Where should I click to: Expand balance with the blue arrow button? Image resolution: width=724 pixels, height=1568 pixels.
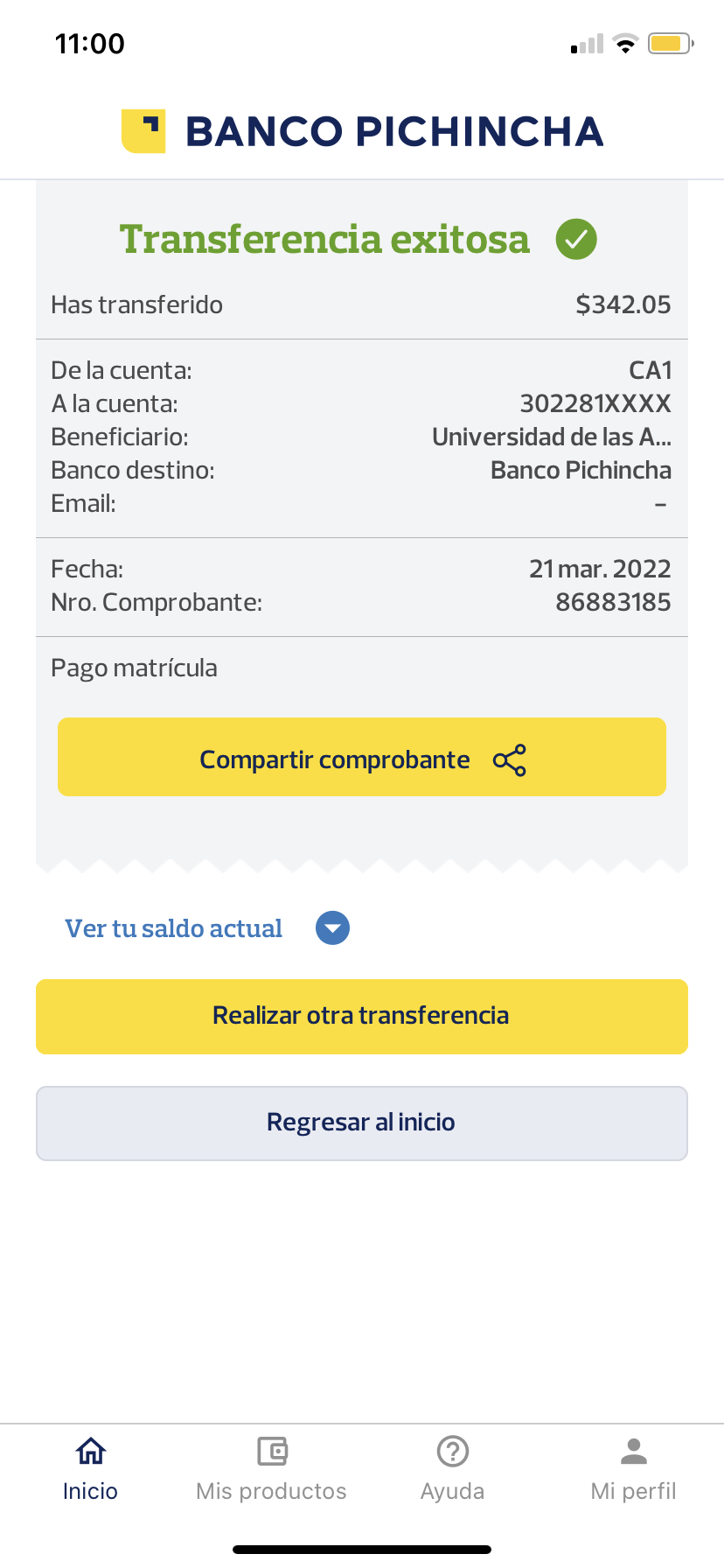(x=332, y=928)
